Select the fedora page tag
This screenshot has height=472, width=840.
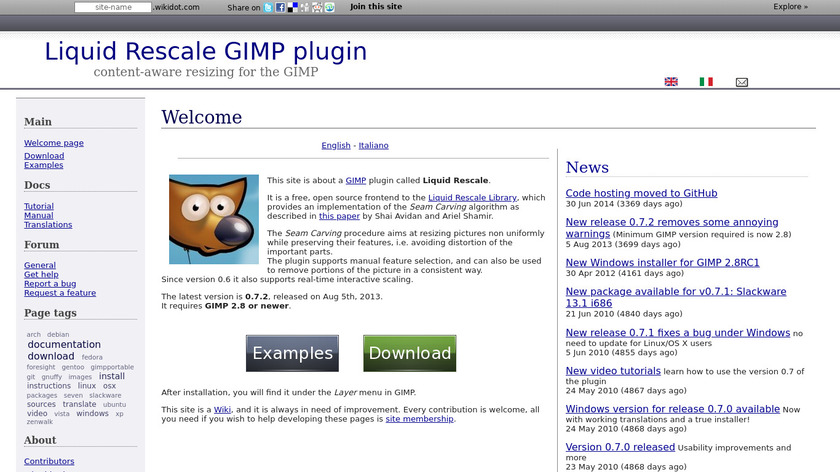(x=92, y=357)
